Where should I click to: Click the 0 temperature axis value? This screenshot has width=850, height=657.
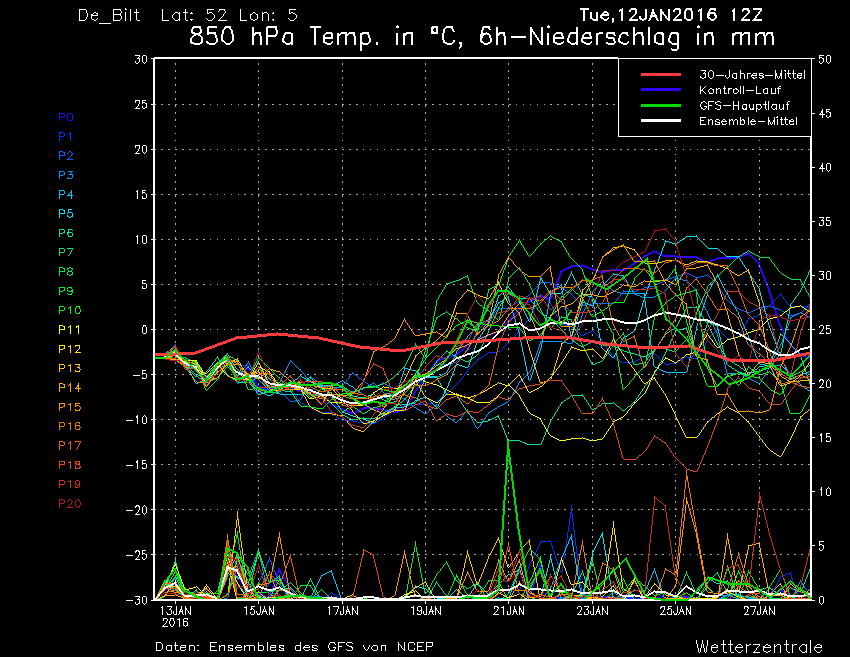(144, 330)
